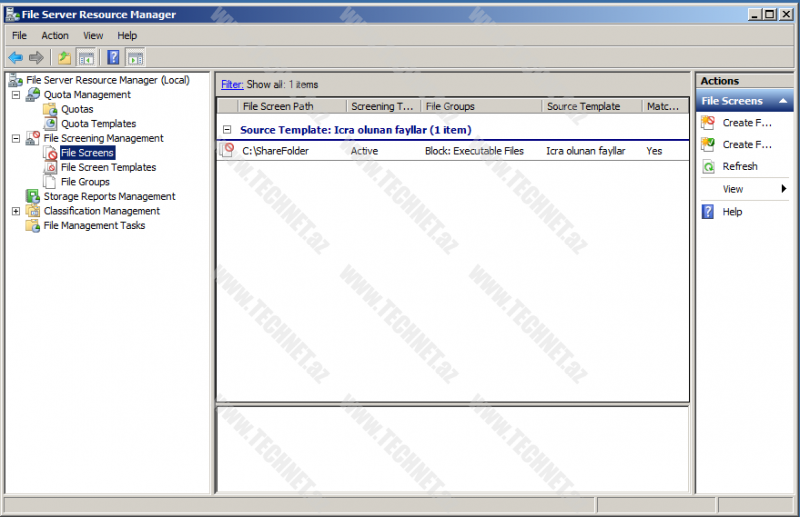Click the Create File Screen Exception icon with green check
The width and height of the screenshot is (800, 517).
708,145
